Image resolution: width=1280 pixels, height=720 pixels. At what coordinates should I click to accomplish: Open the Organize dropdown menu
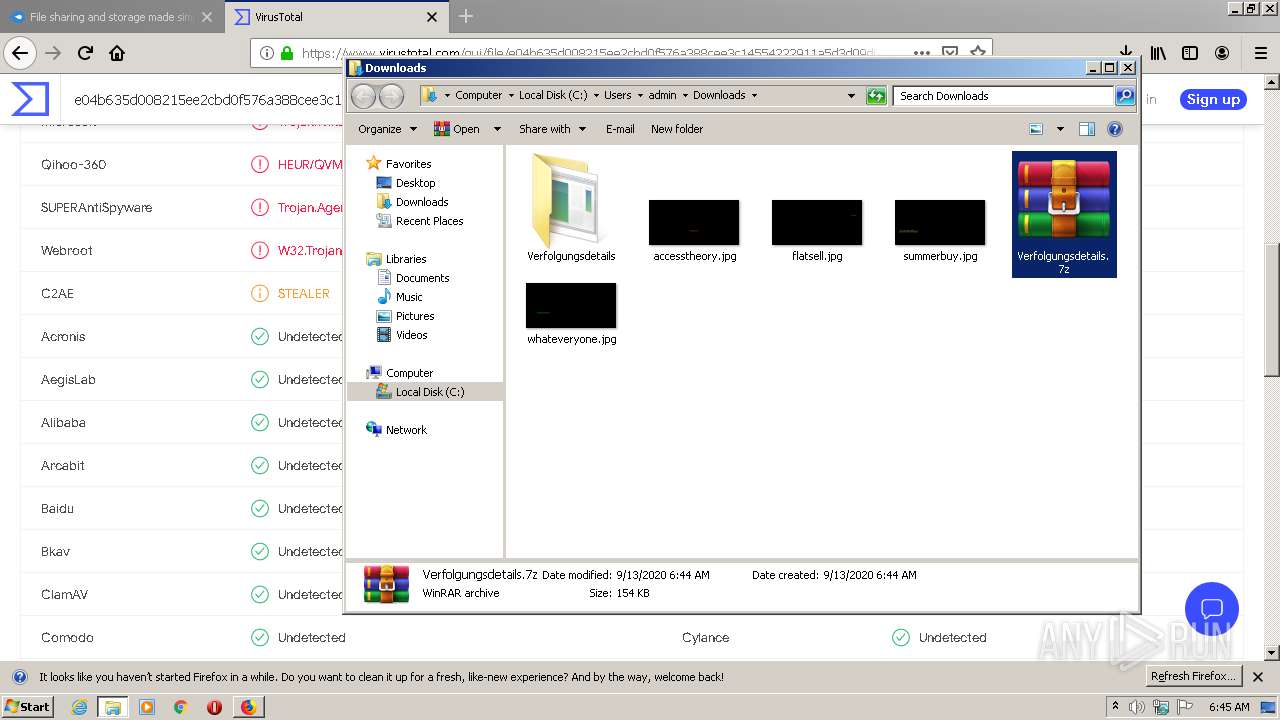pos(387,129)
